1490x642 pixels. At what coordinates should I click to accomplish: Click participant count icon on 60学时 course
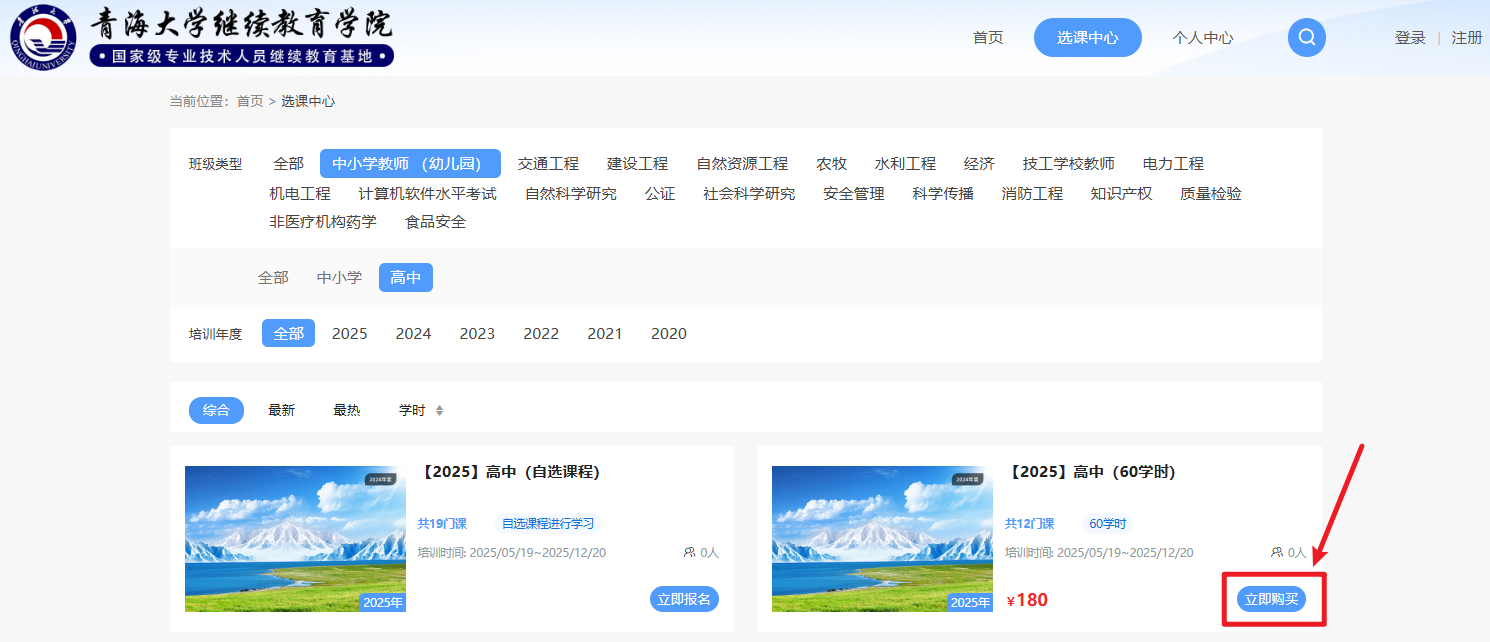tap(1276, 552)
